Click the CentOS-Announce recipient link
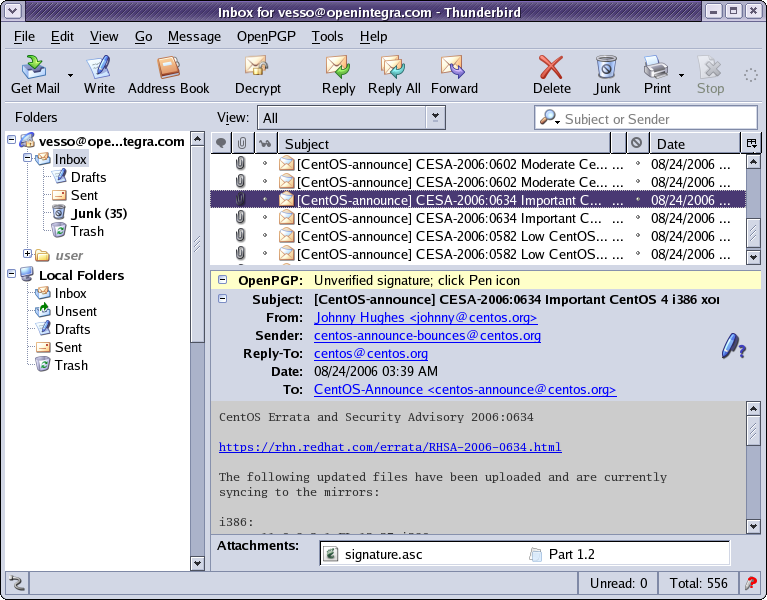The image size is (767, 600). (x=465, y=390)
